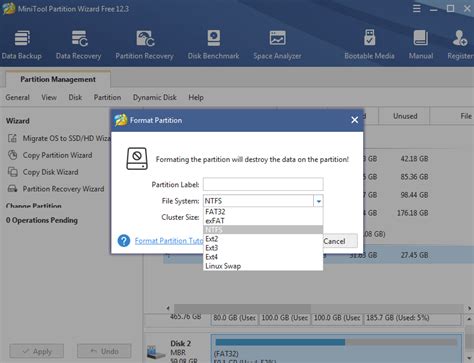Click the Copy Partition Wizard icon
Image resolution: width=474 pixels, height=363 pixels.
(12, 155)
